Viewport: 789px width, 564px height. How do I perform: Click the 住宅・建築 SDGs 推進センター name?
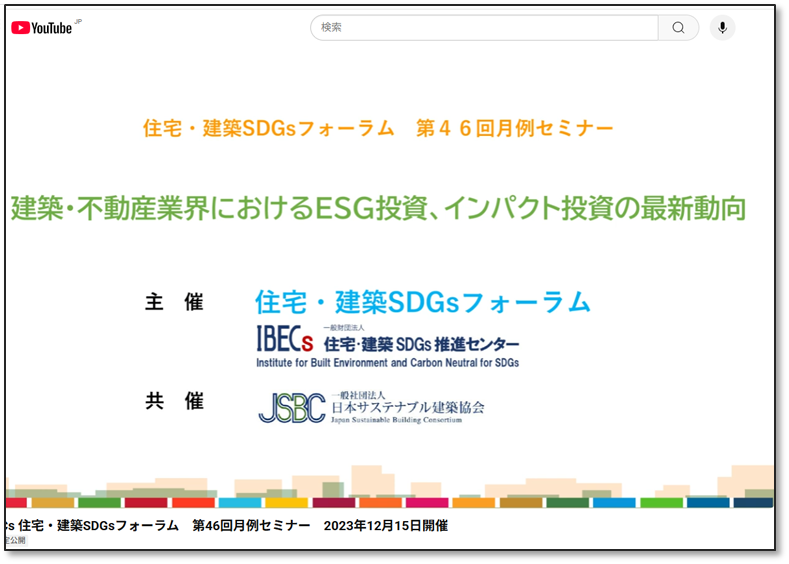point(421,345)
